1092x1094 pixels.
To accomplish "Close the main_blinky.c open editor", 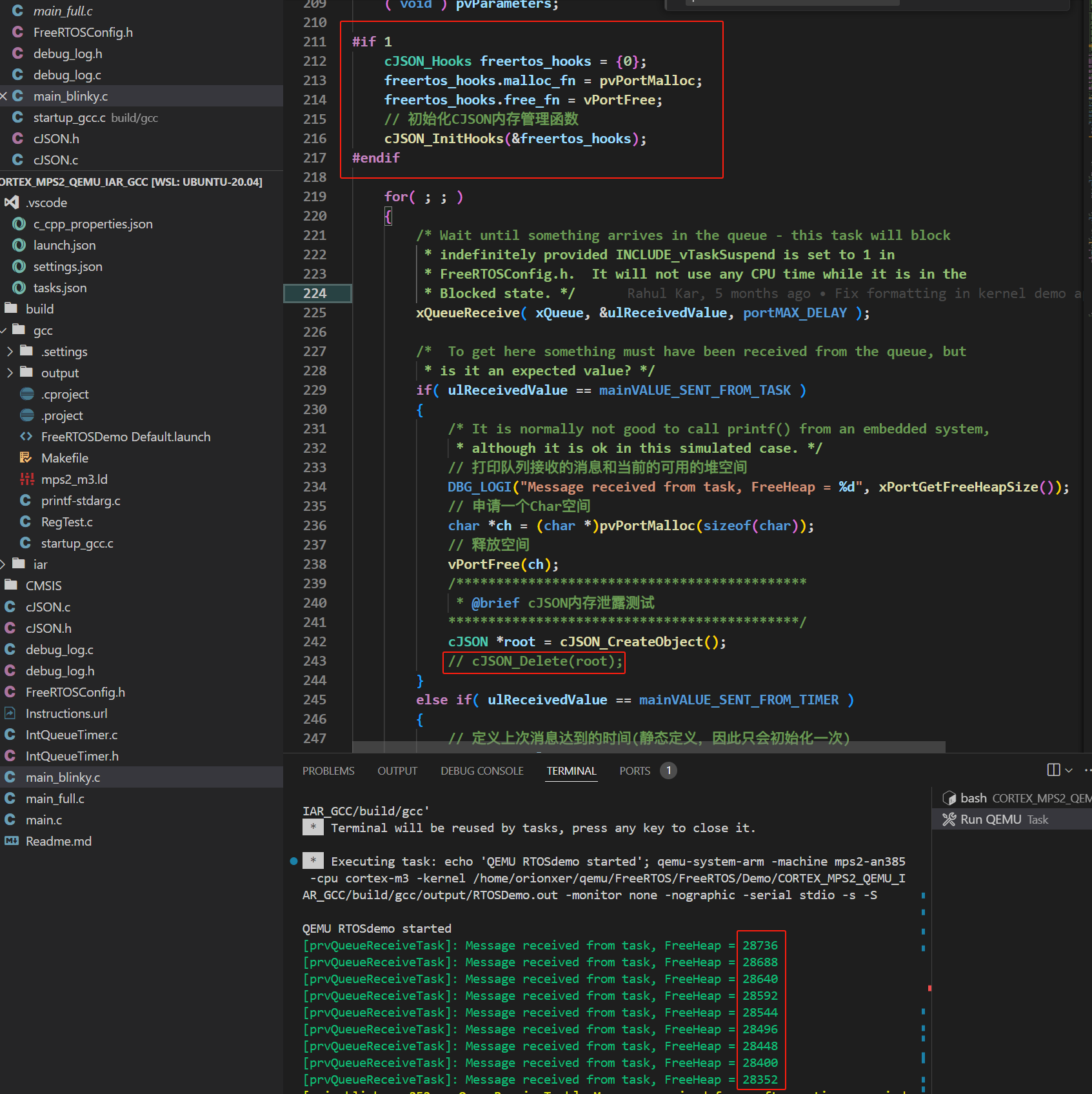I will click(4, 96).
